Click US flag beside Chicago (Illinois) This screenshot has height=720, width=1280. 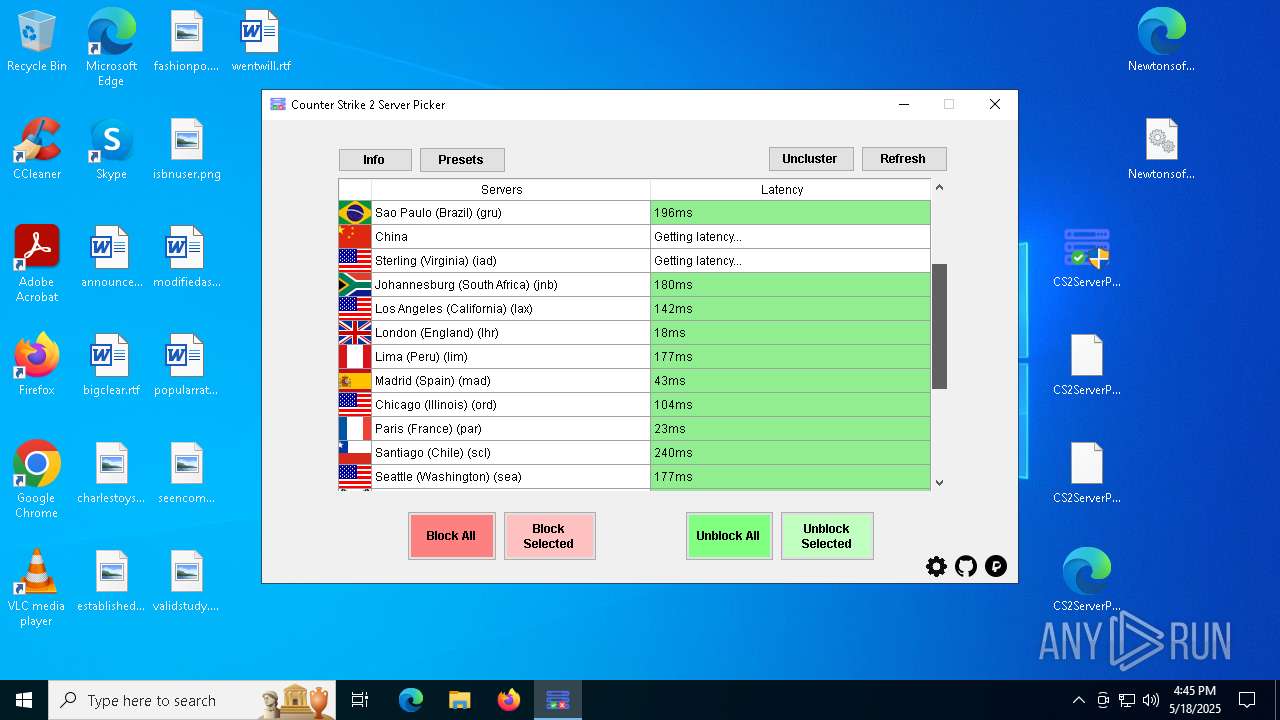tap(355, 405)
